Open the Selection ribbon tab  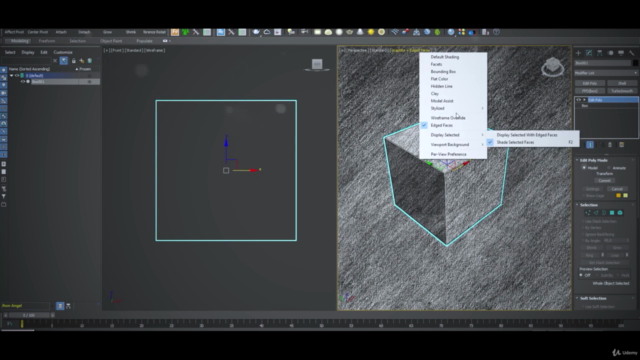pyautogui.click(x=77, y=41)
